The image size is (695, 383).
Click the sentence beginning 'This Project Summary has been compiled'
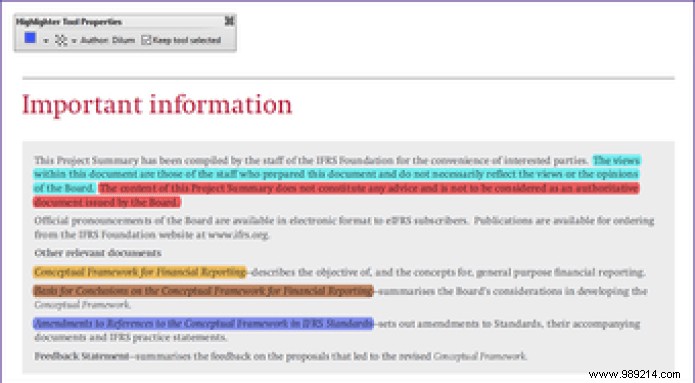tap(311, 160)
